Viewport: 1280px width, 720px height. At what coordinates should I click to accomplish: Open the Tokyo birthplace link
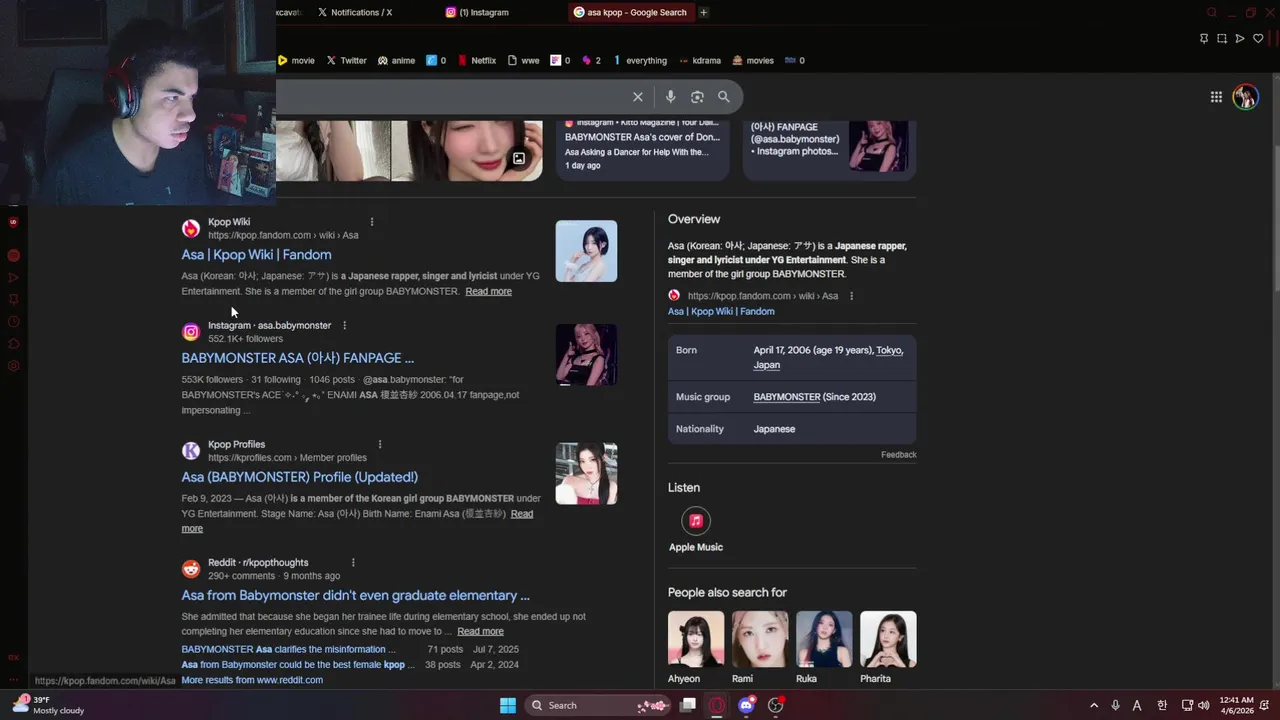click(889, 350)
